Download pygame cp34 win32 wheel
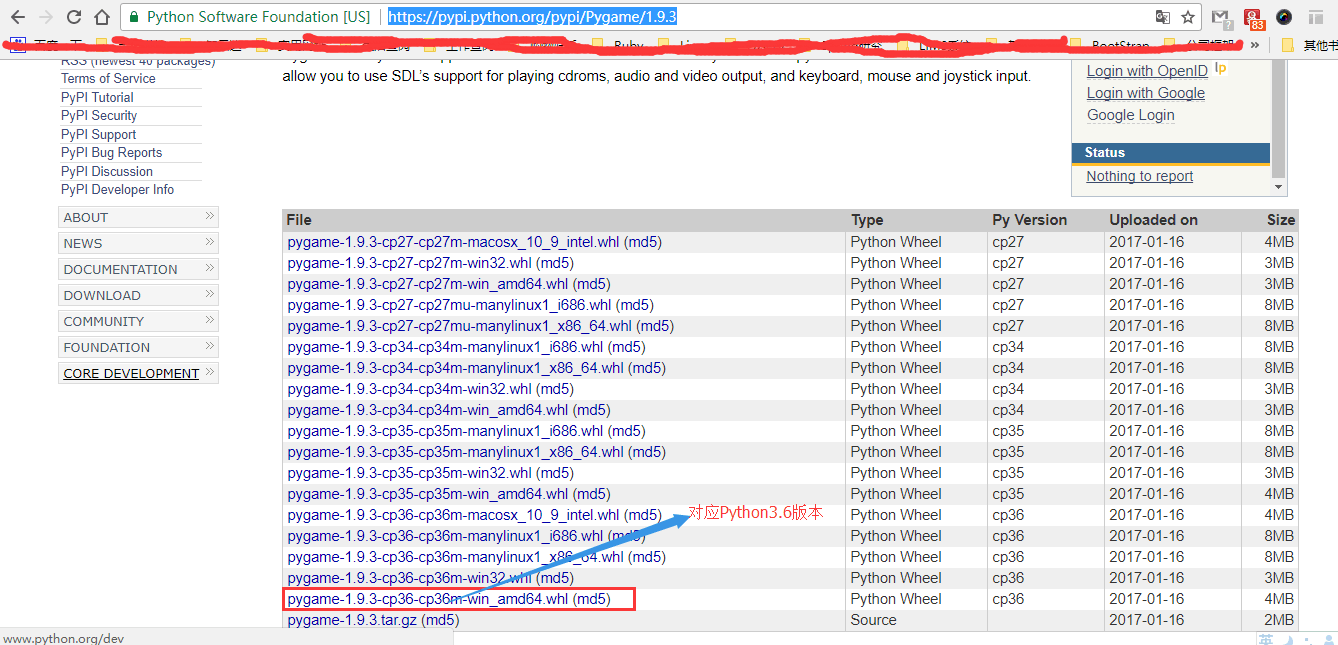The image size is (1338, 645). [x=409, y=389]
